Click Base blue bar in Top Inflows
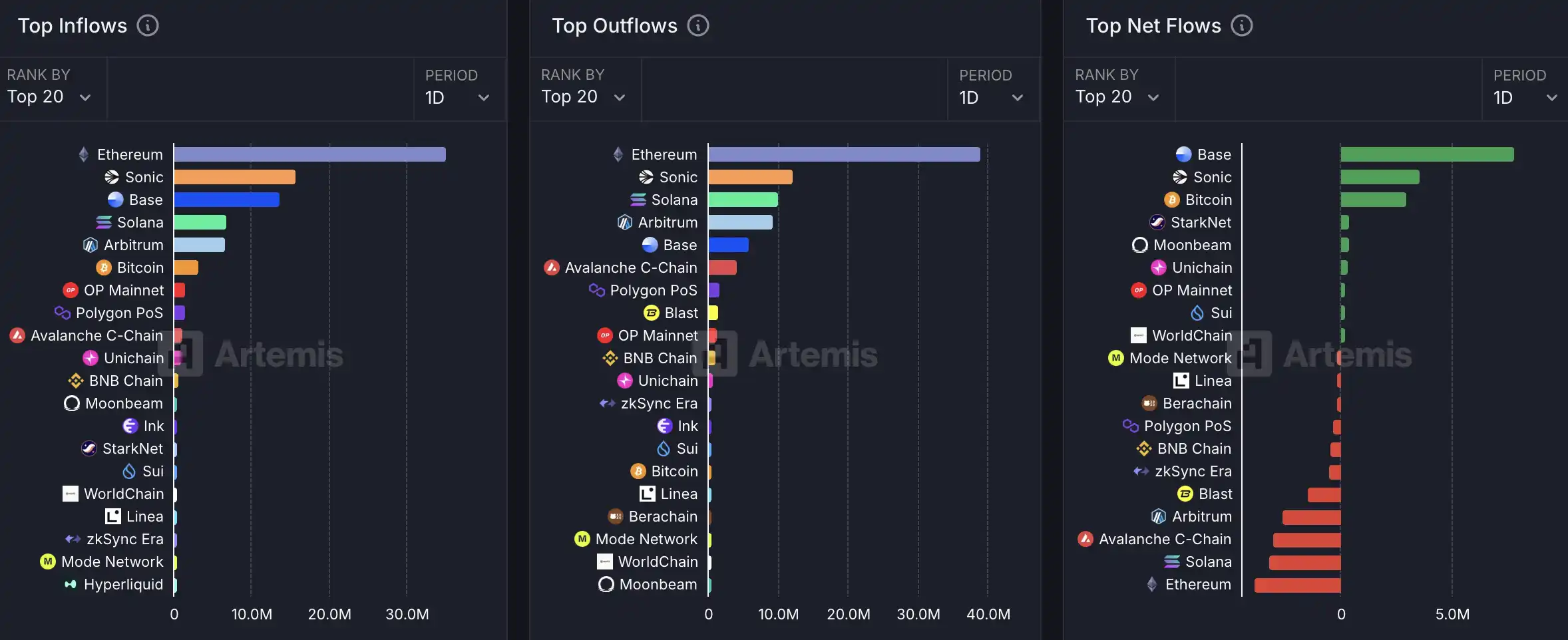The image size is (1568, 640). [227, 200]
